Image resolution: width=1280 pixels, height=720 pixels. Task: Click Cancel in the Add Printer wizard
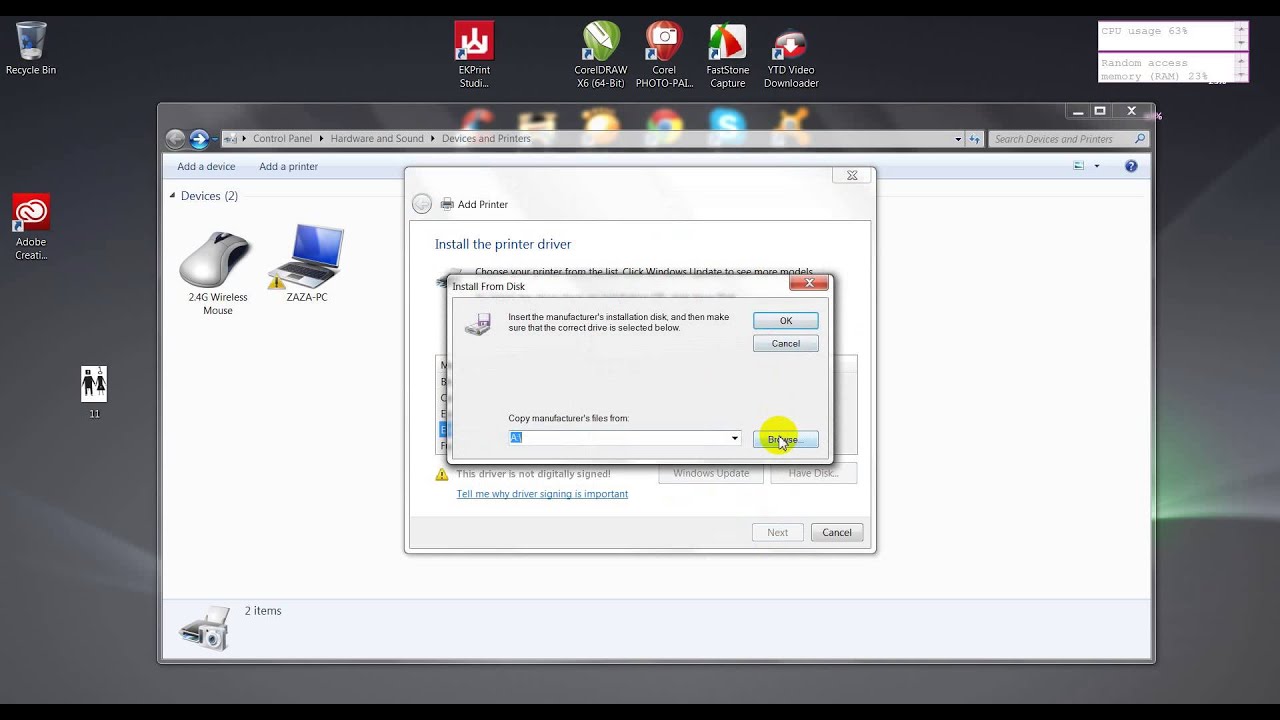pos(837,533)
